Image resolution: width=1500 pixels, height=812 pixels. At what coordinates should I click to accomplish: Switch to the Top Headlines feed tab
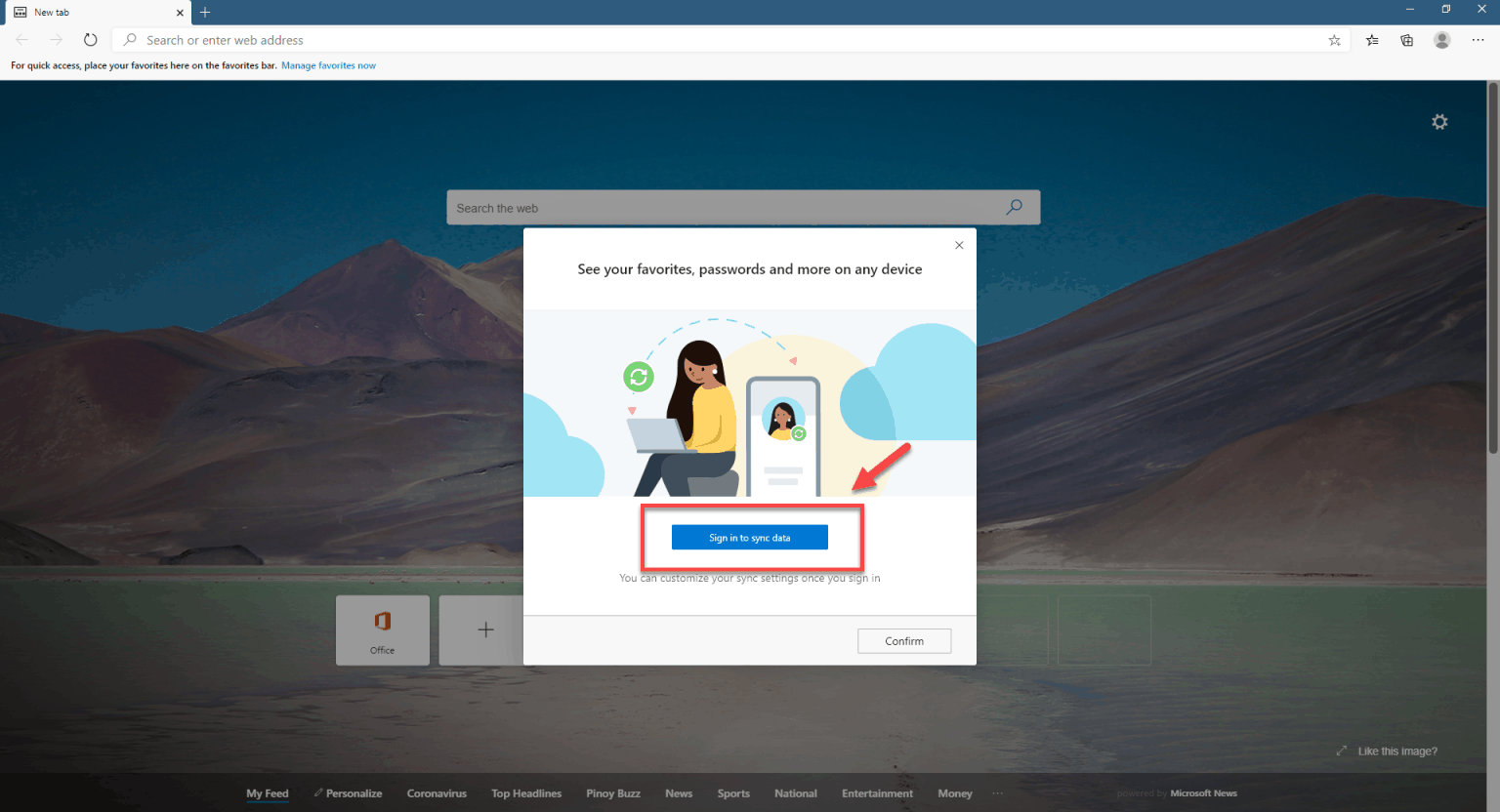[x=525, y=793]
